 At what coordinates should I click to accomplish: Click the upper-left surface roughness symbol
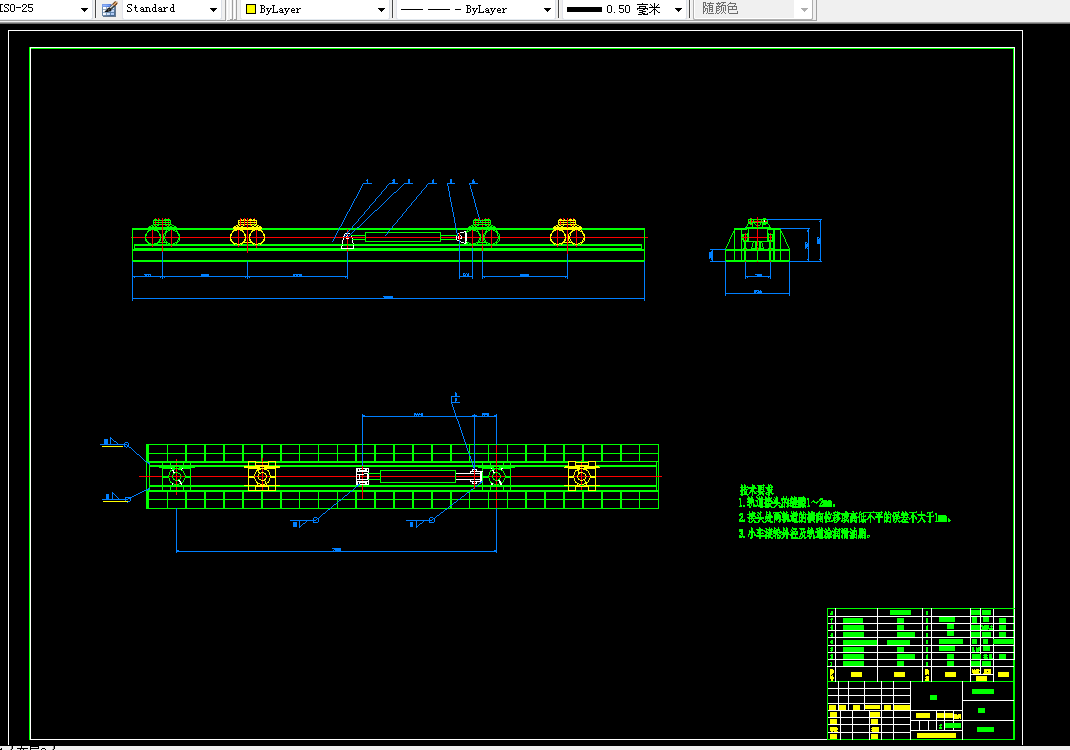[x=114, y=443]
